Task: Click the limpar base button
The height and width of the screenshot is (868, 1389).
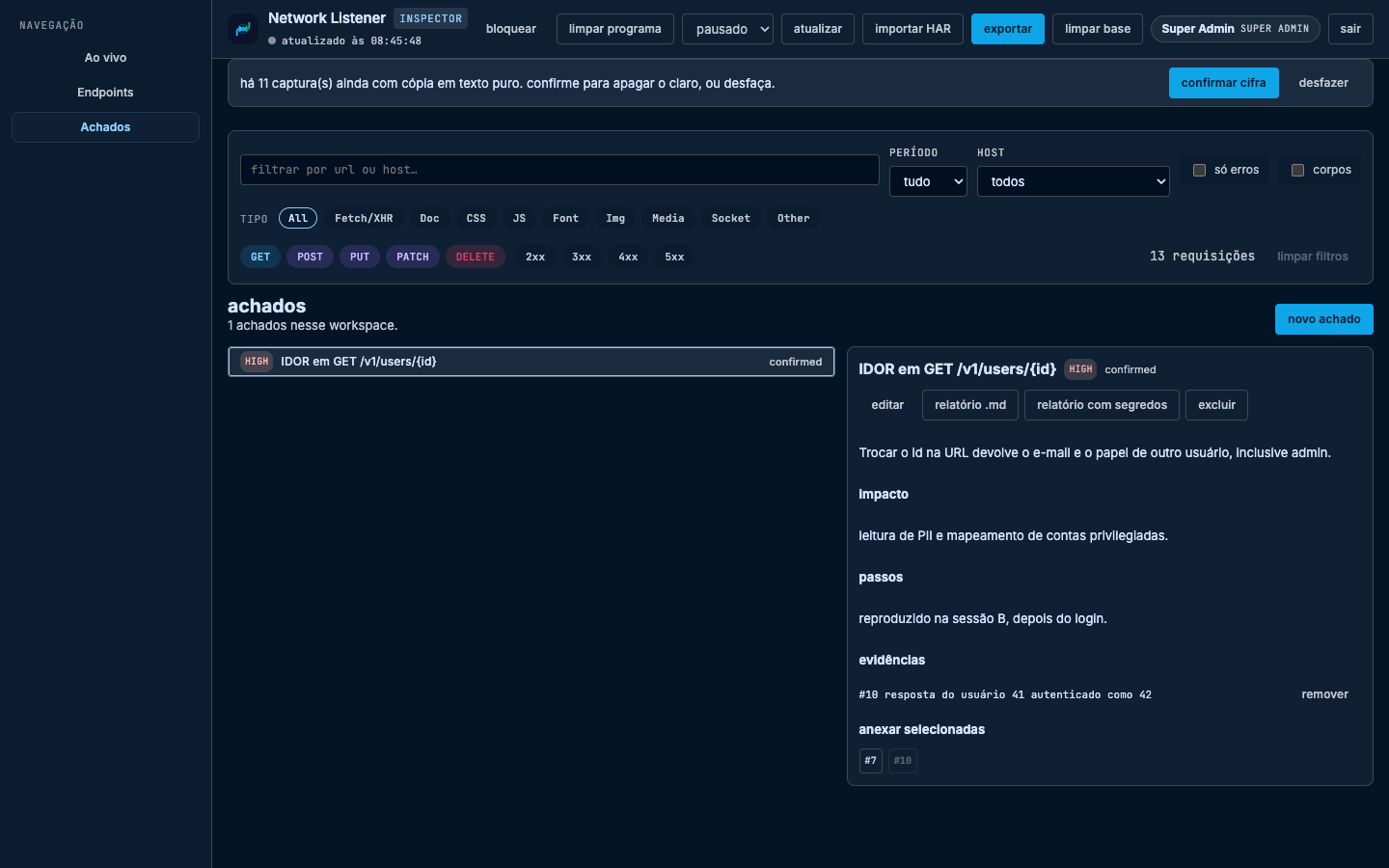Action: [x=1098, y=29]
